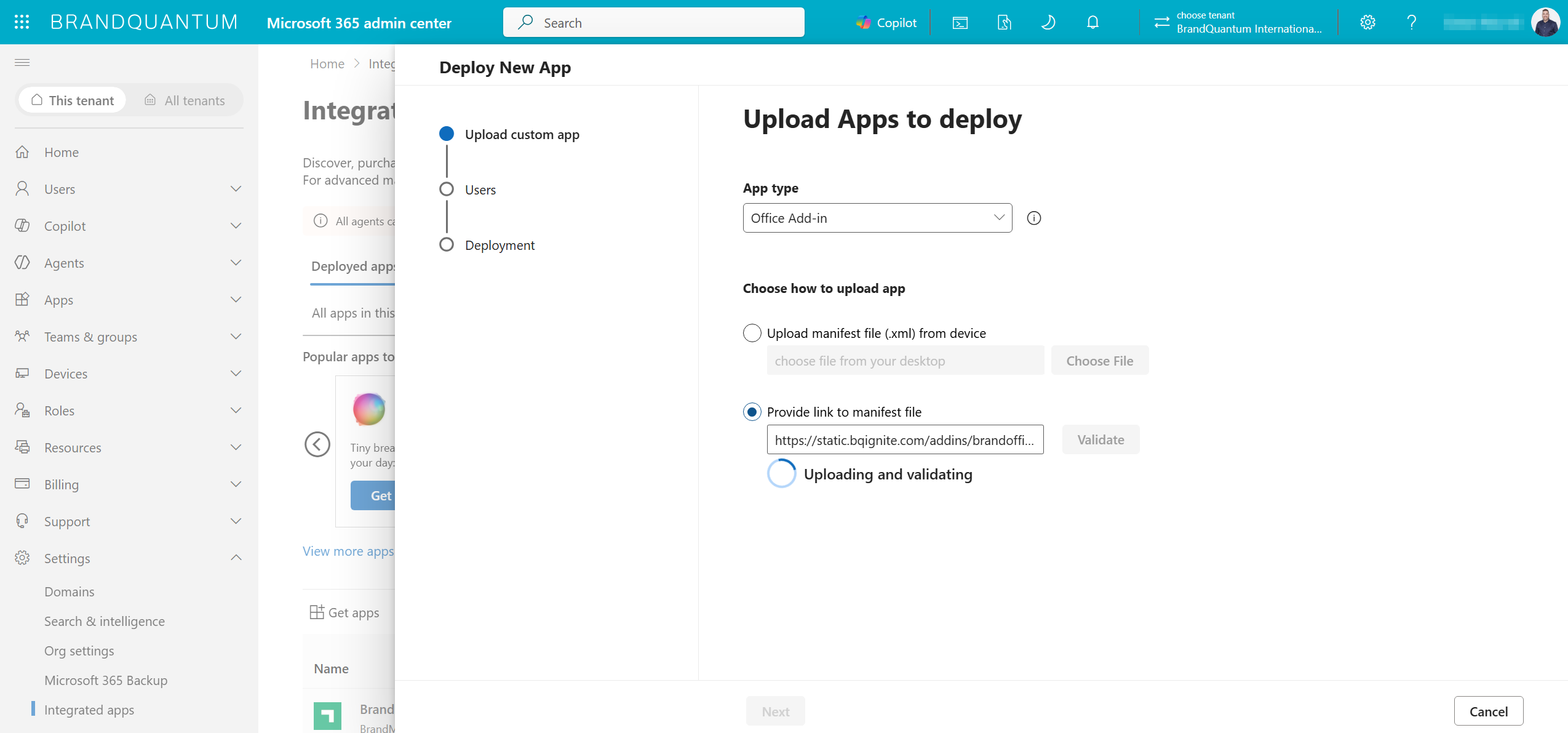The image size is (1568, 733).
Task: Open the help question mark icon
Action: click(1412, 23)
